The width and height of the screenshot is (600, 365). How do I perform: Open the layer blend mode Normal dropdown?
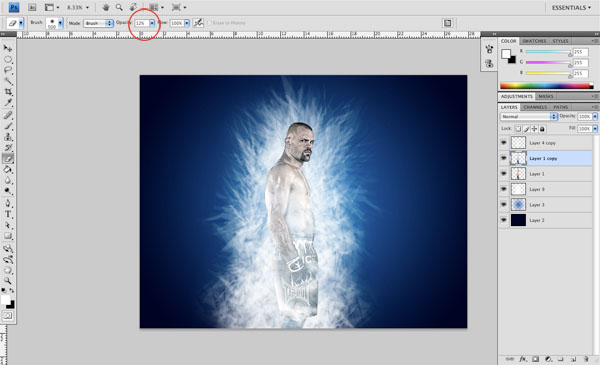click(528, 116)
